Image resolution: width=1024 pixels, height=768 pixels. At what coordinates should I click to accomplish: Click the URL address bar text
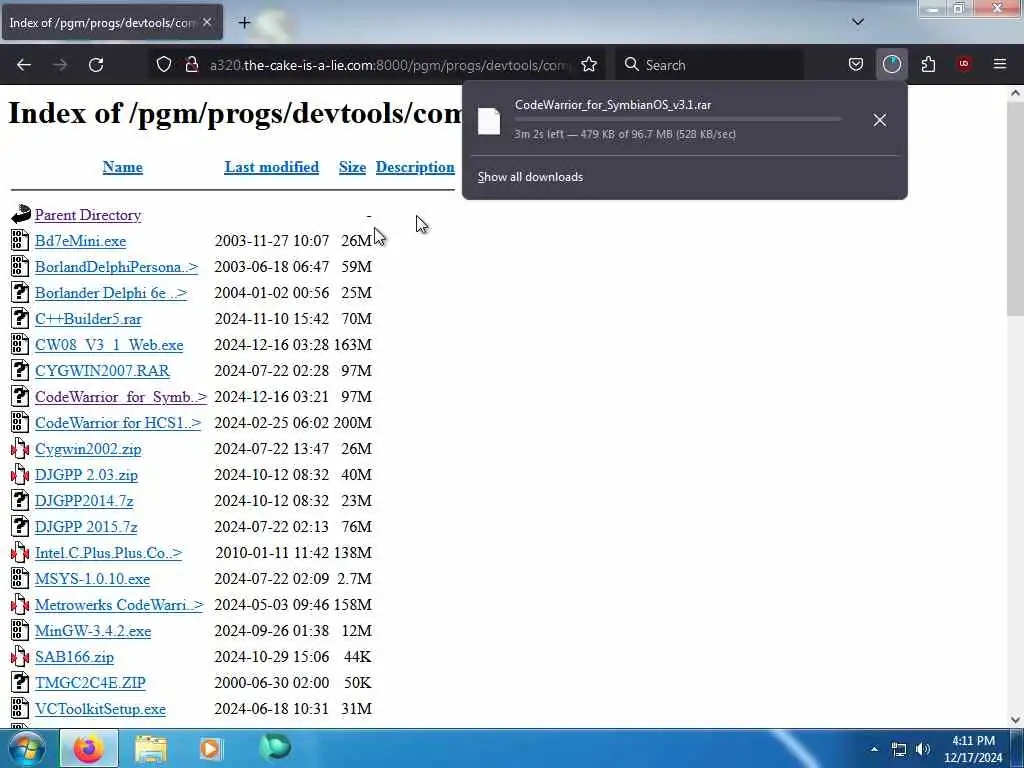(389, 65)
